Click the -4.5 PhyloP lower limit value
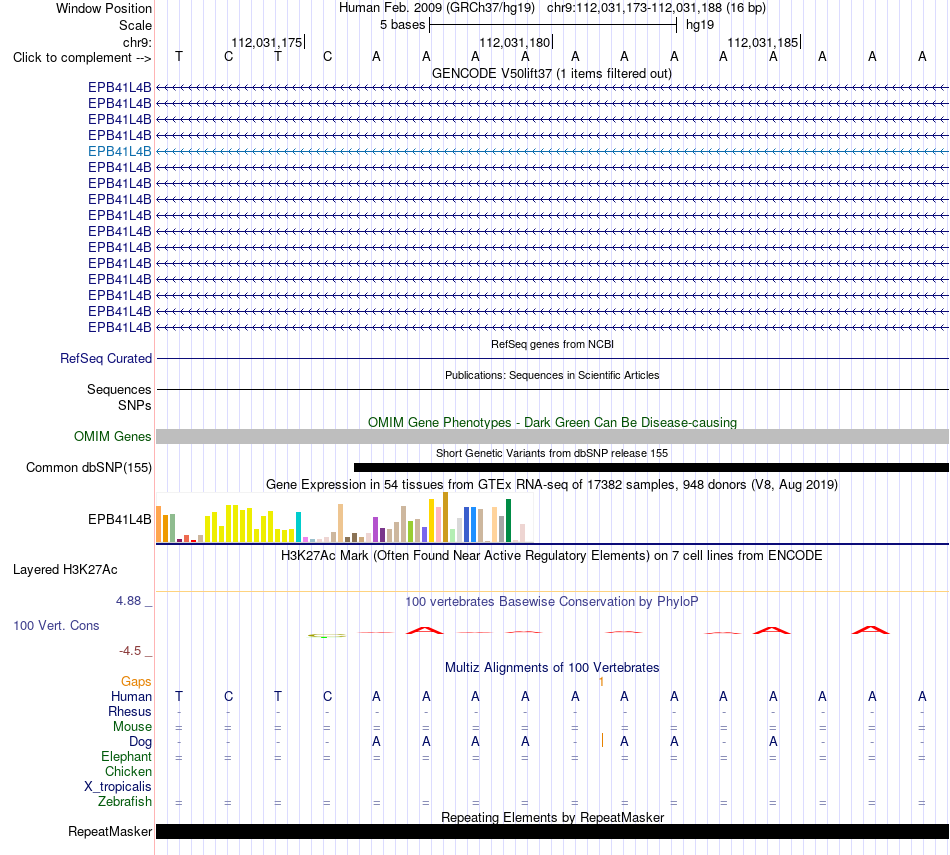 (x=130, y=651)
